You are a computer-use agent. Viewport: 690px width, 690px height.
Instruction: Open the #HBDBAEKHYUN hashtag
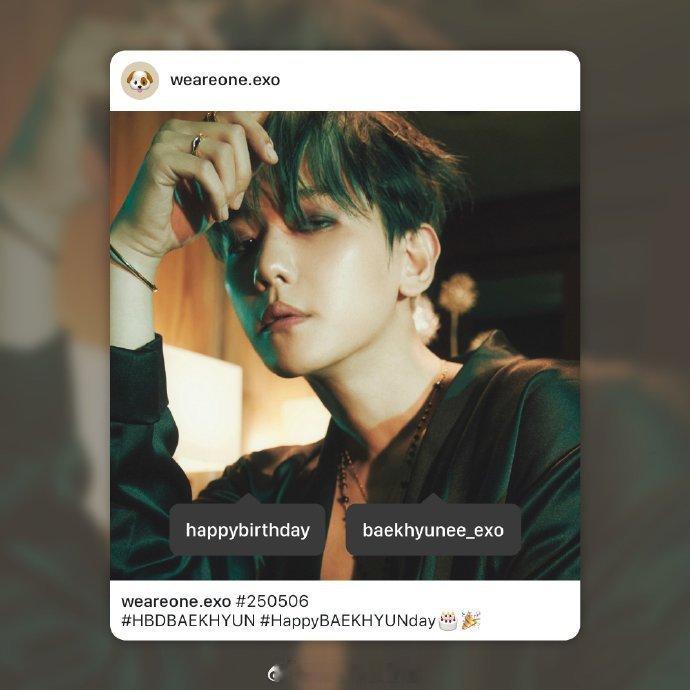[188, 621]
